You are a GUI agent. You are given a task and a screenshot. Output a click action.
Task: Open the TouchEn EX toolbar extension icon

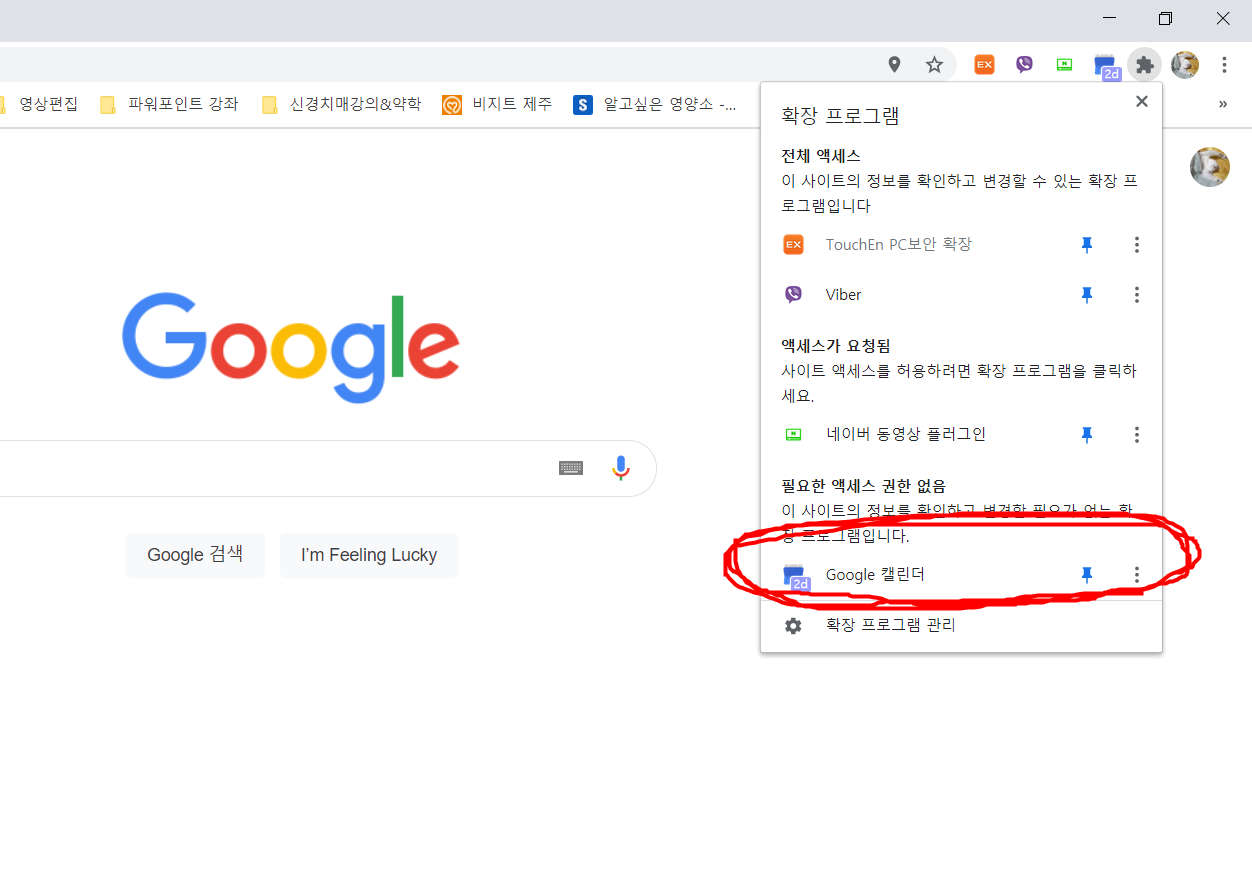(985, 65)
